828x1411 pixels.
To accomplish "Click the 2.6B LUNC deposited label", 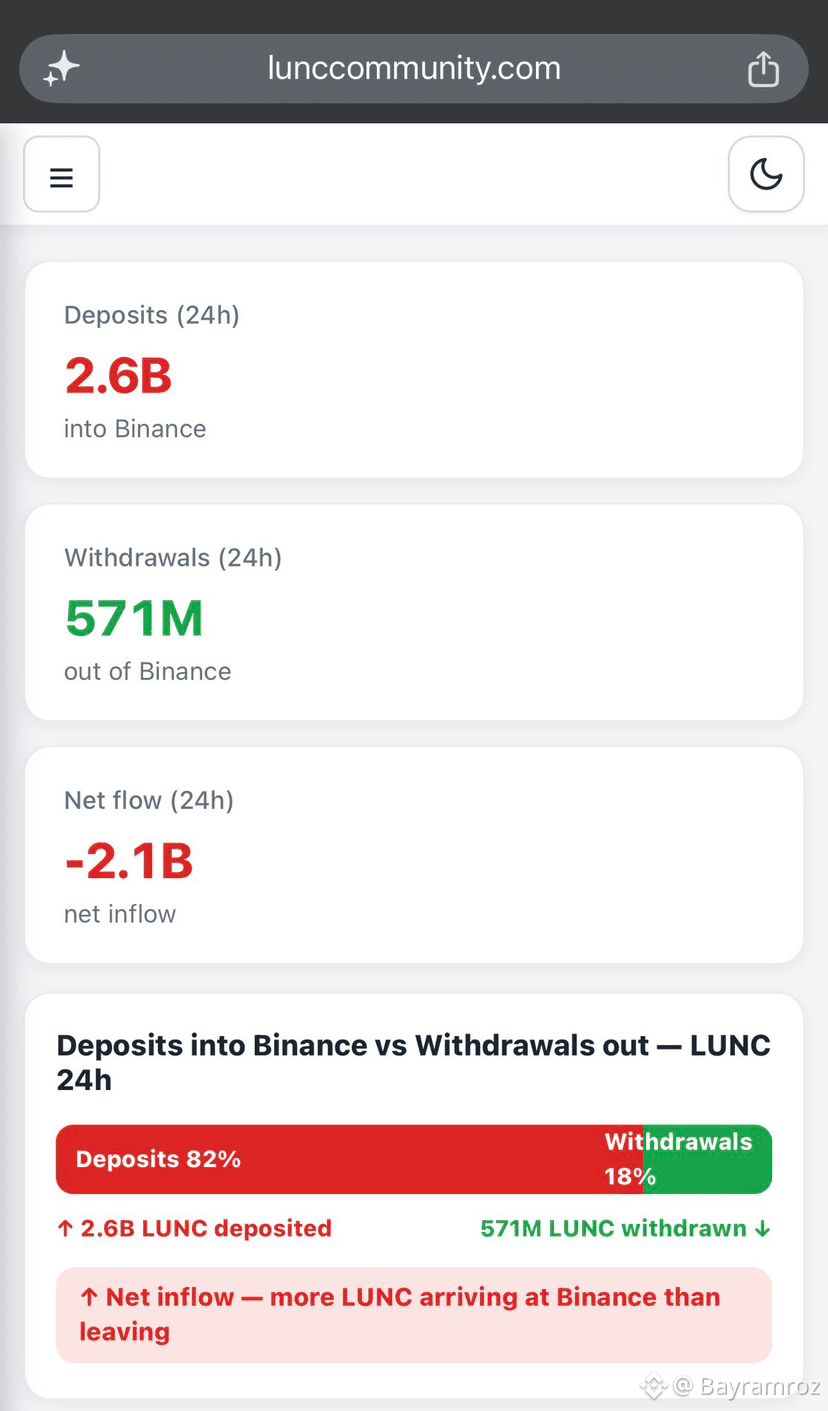I will (x=194, y=1228).
